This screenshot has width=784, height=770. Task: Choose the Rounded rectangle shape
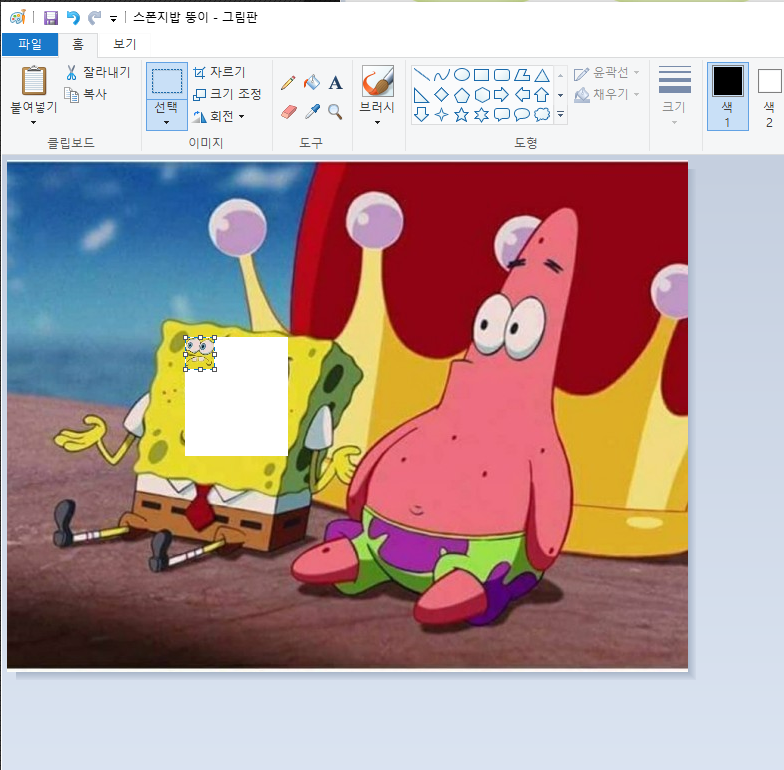click(502, 75)
